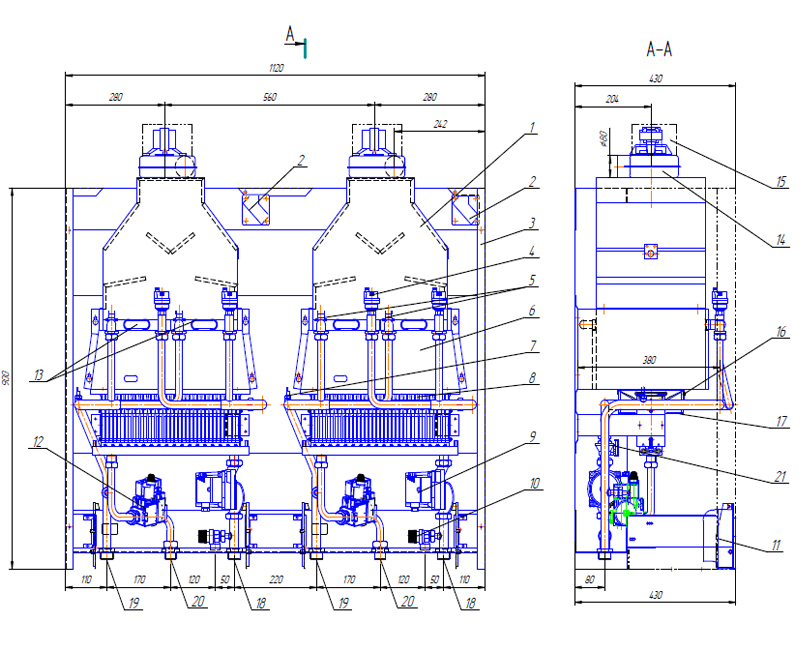Pick the 560 center spacing dimension

click(x=269, y=97)
